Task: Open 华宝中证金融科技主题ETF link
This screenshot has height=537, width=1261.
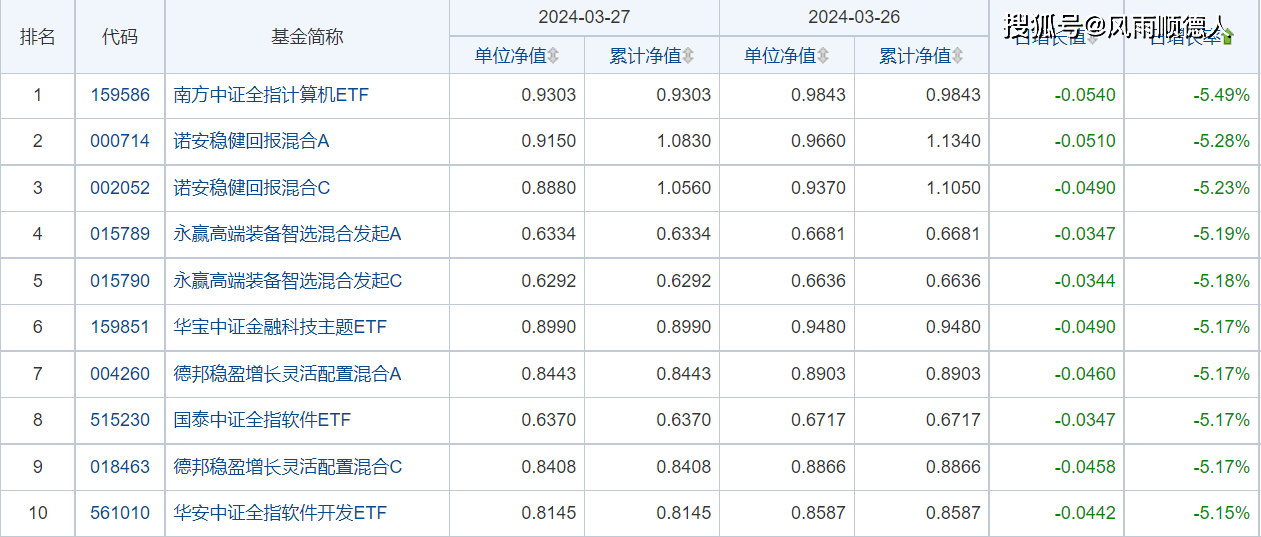Action: coord(280,327)
